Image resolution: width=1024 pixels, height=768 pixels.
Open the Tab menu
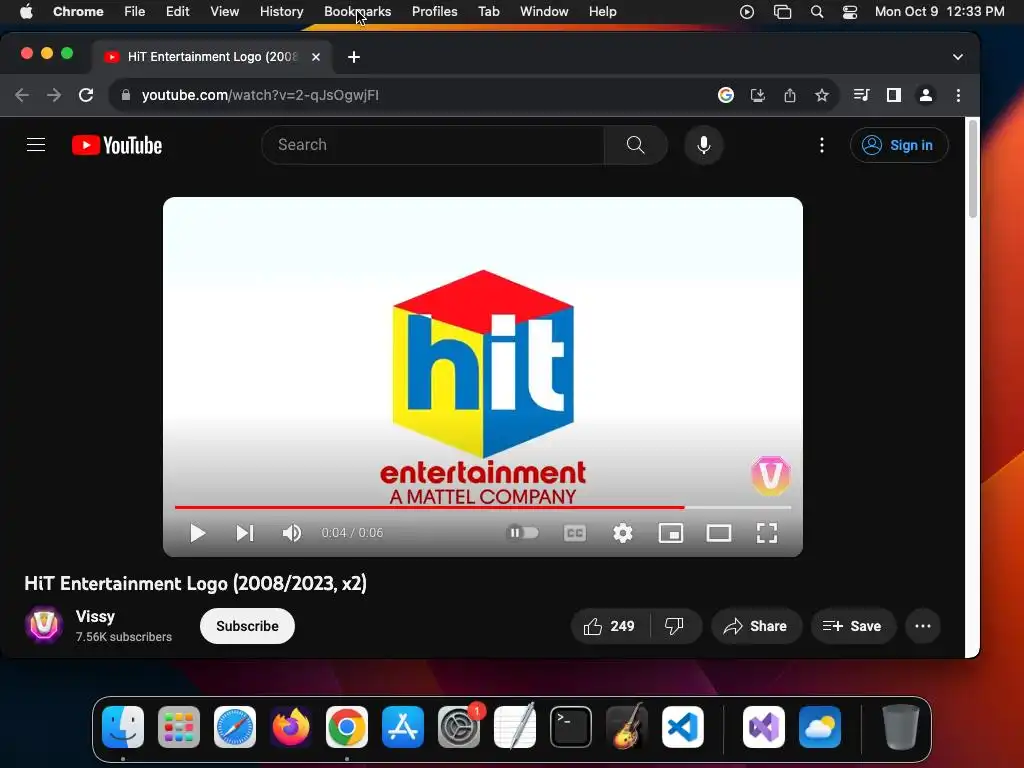coord(488,12)
